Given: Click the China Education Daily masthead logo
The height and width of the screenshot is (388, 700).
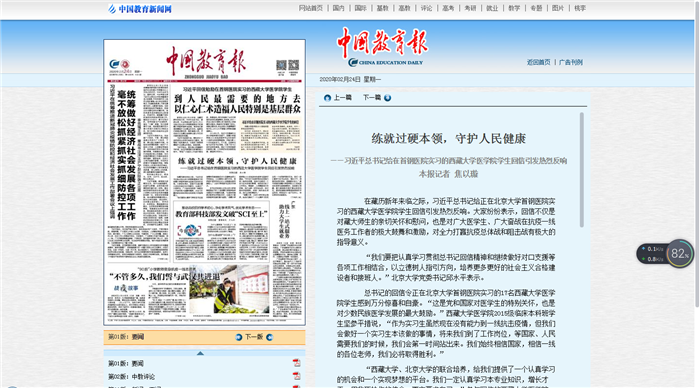Looking at the screenshot, I should click(382, 47).
